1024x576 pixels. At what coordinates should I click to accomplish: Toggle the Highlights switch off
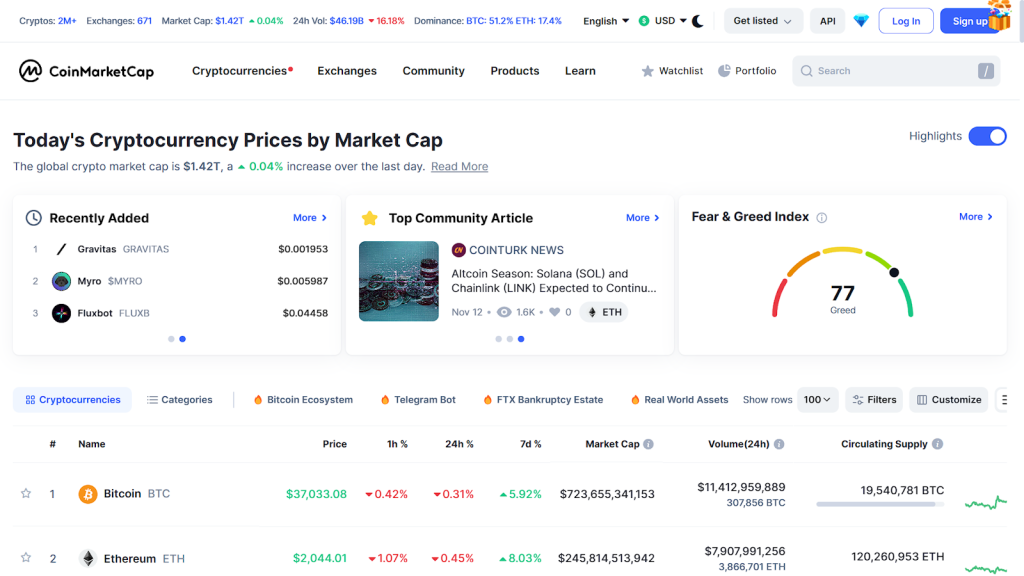[987, 136]
